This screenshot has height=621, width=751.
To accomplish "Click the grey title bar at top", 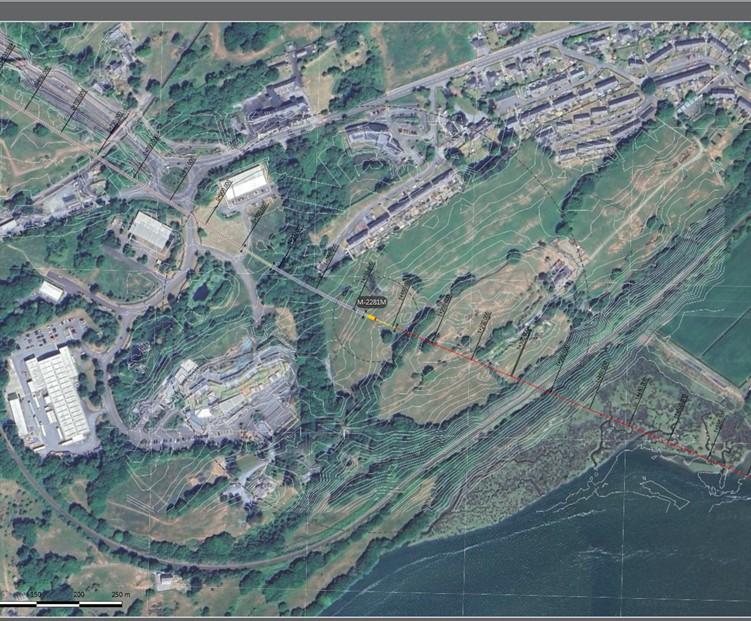I will (375, 10).
